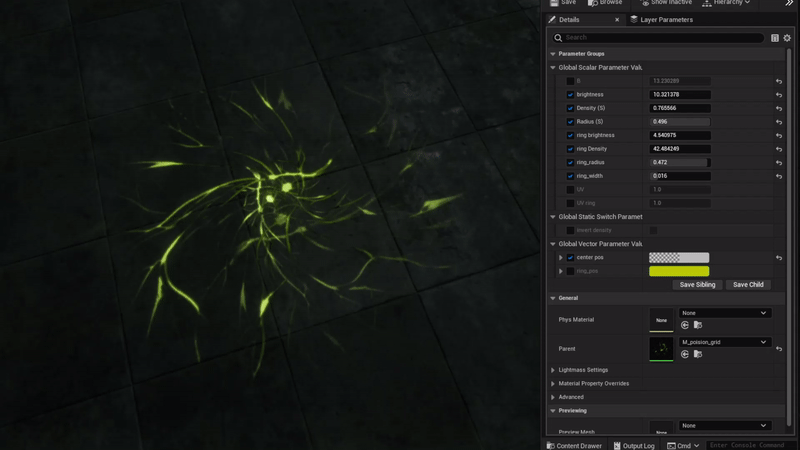Reset Parent material to default

click(779, 349)
